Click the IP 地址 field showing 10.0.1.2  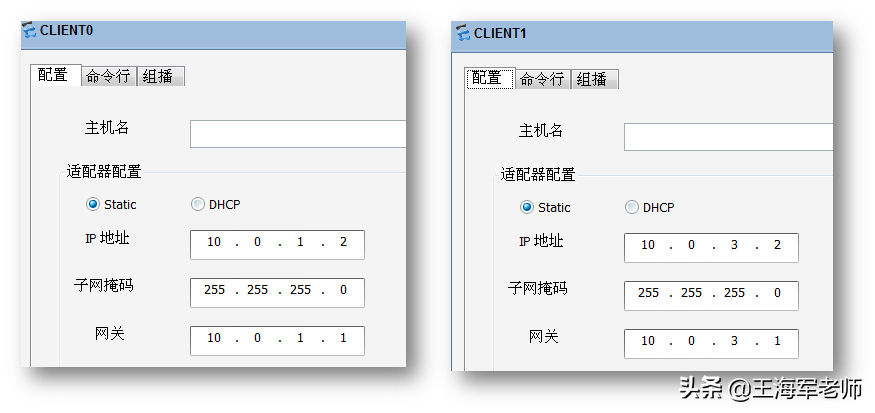coord(277,244)
